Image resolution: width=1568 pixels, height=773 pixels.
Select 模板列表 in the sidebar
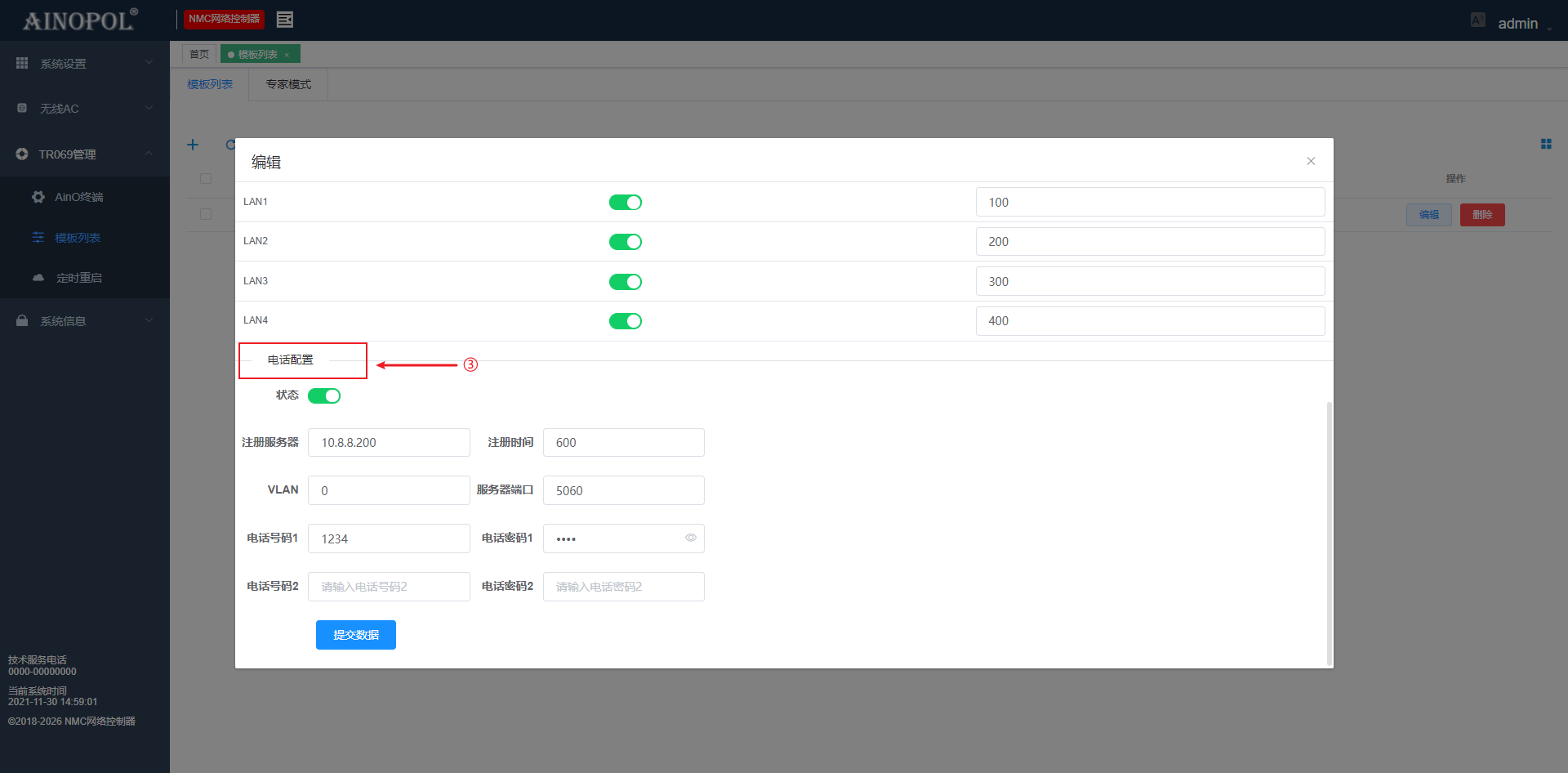click(77, 238)
